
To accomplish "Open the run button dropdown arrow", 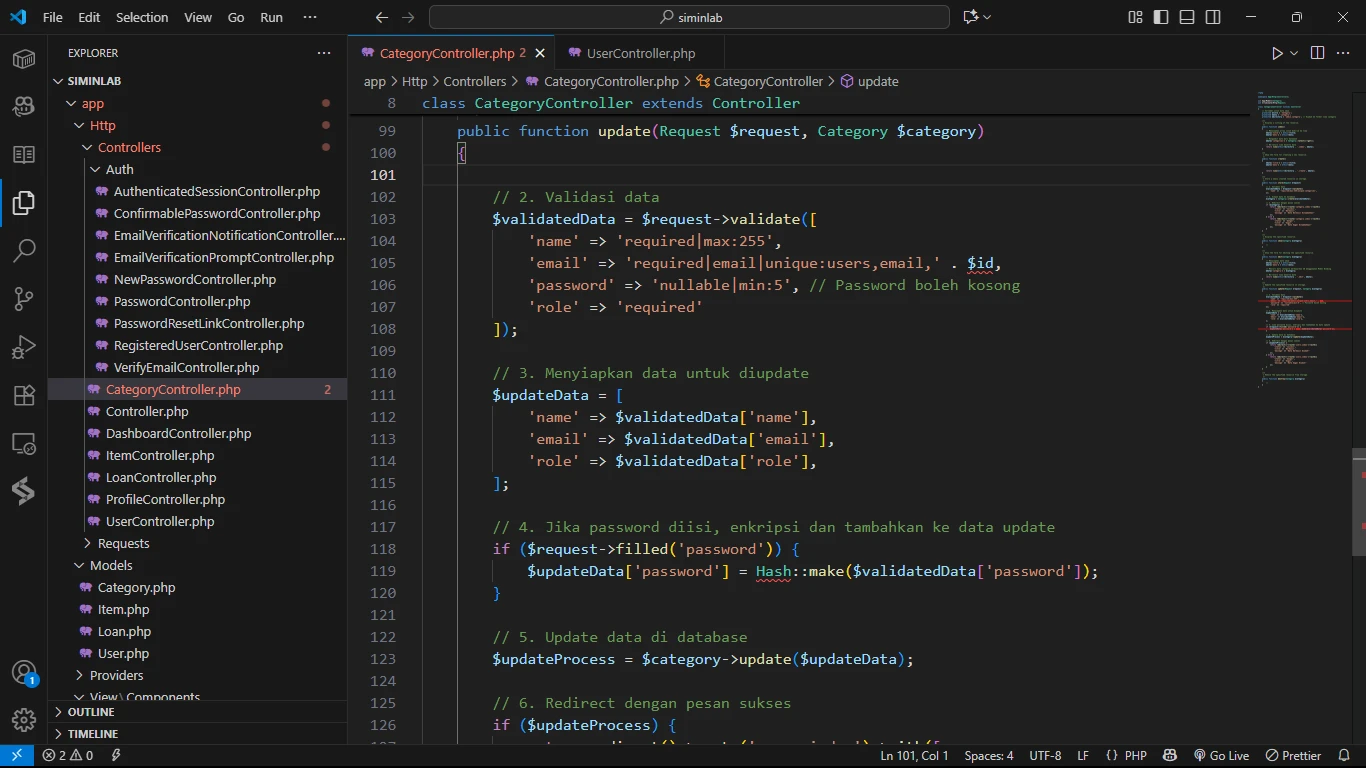I will (1294, 53).
